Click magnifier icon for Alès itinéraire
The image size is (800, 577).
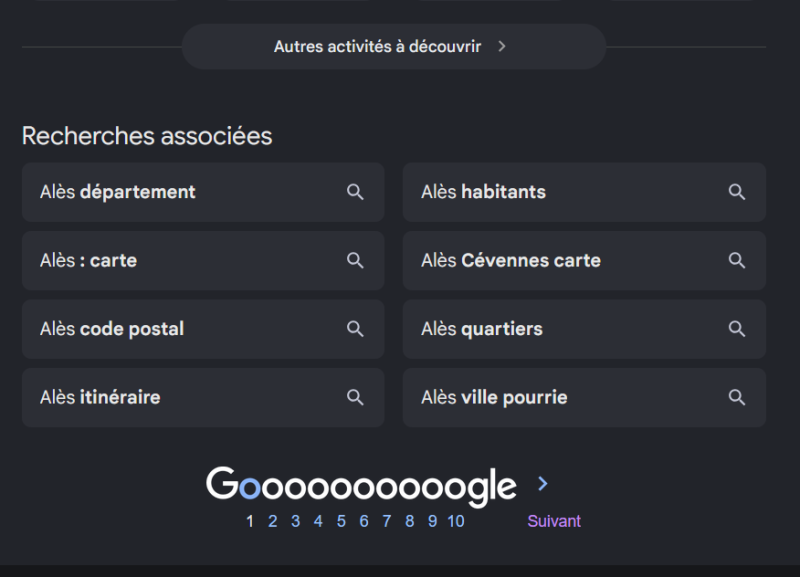tap(355, 397)
